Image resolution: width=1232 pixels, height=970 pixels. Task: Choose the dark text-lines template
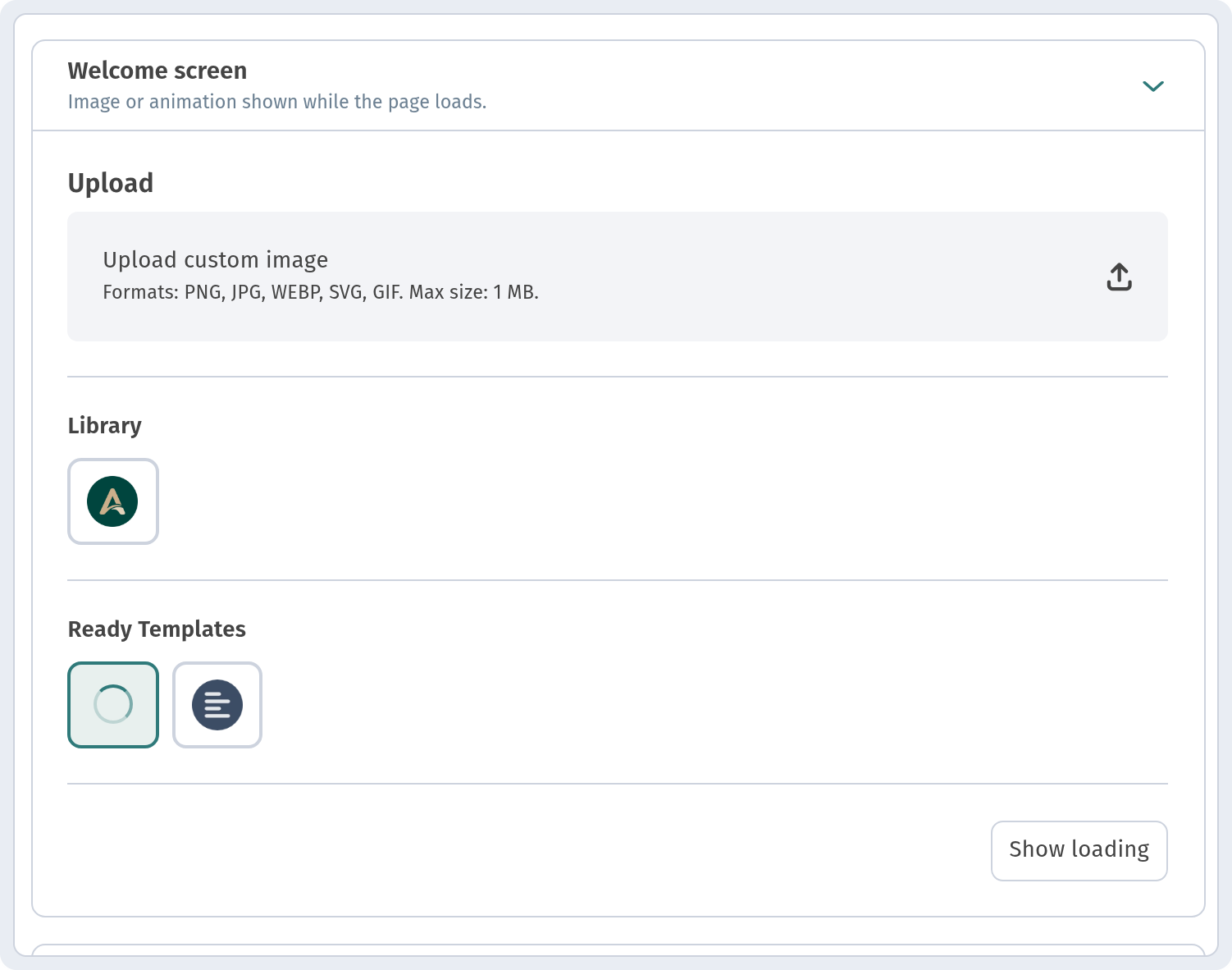click(x=217, y=705)
